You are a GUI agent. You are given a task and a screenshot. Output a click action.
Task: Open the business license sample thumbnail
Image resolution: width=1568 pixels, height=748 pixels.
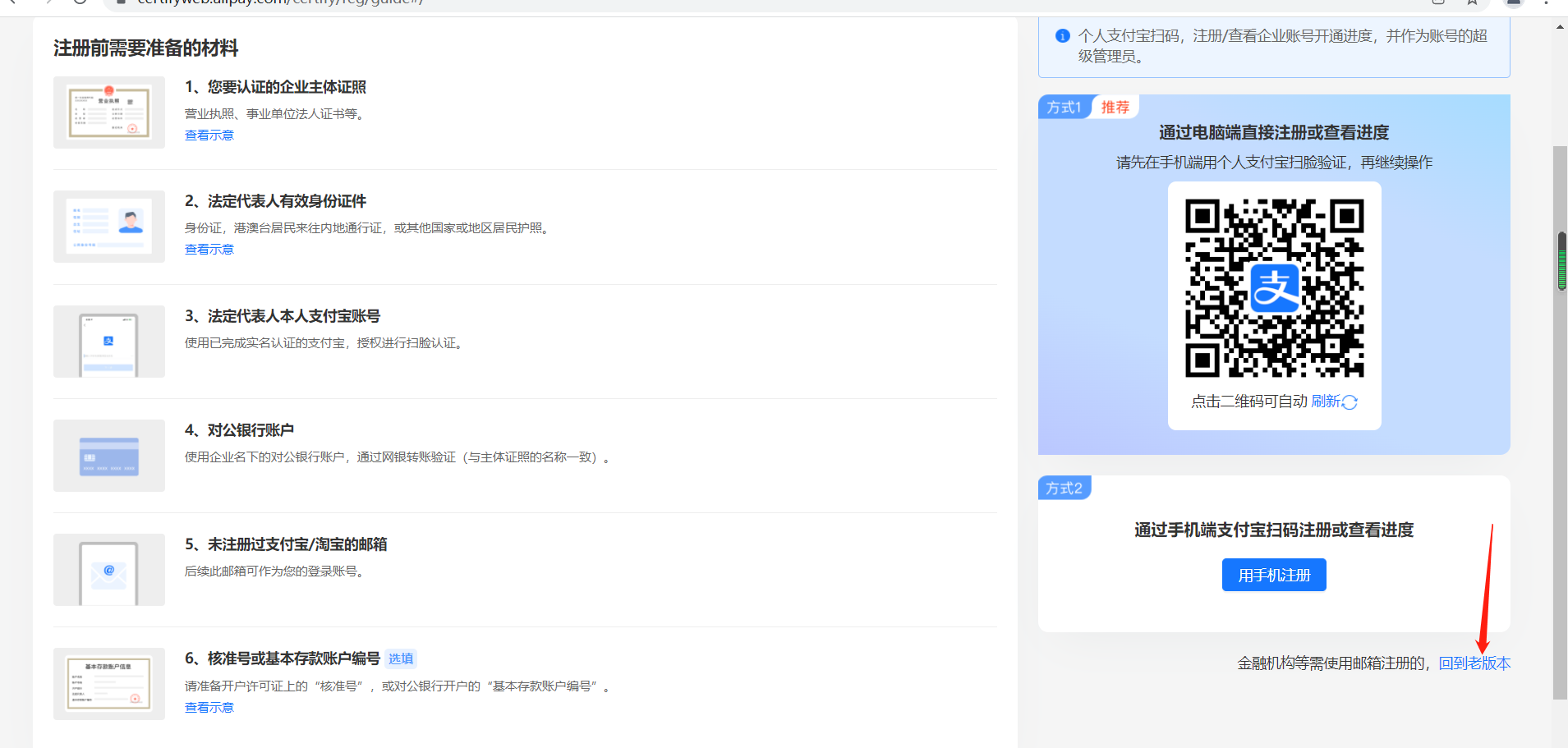tap(109, 112)
